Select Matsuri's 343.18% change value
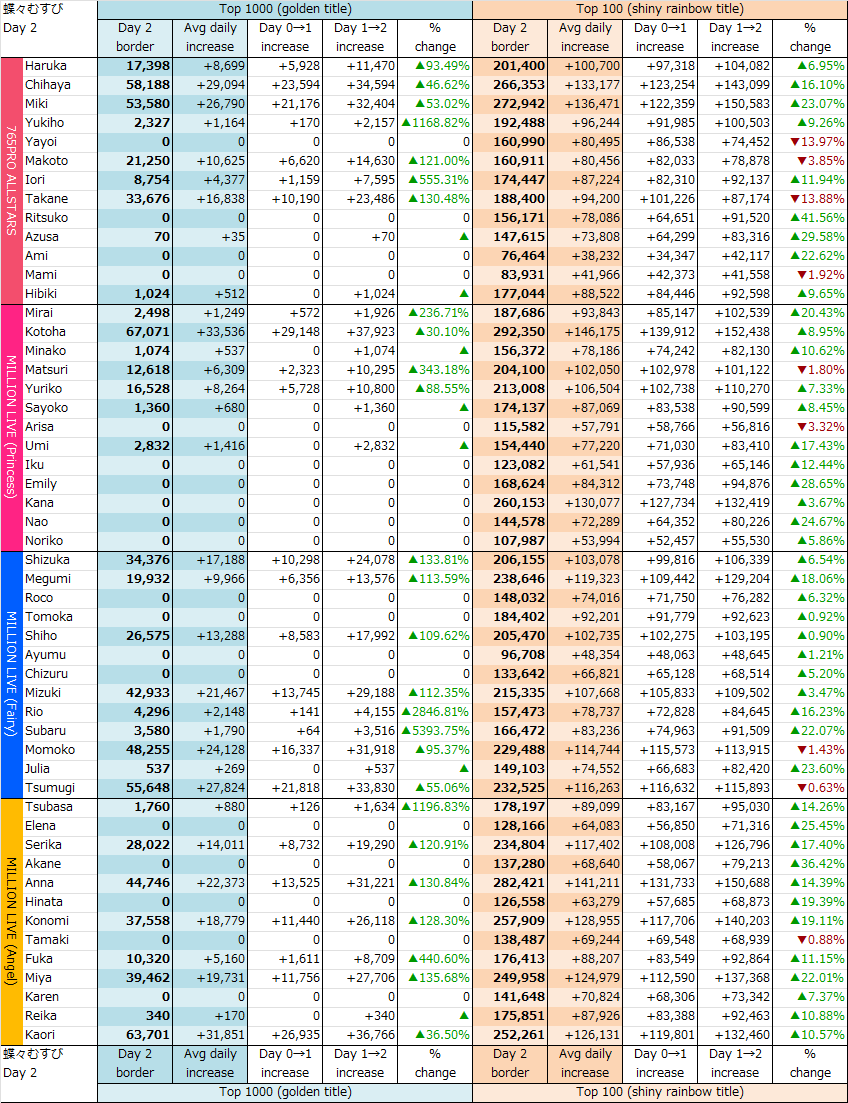The height and width of the screenshot is (1103, 848). [435, 370]
